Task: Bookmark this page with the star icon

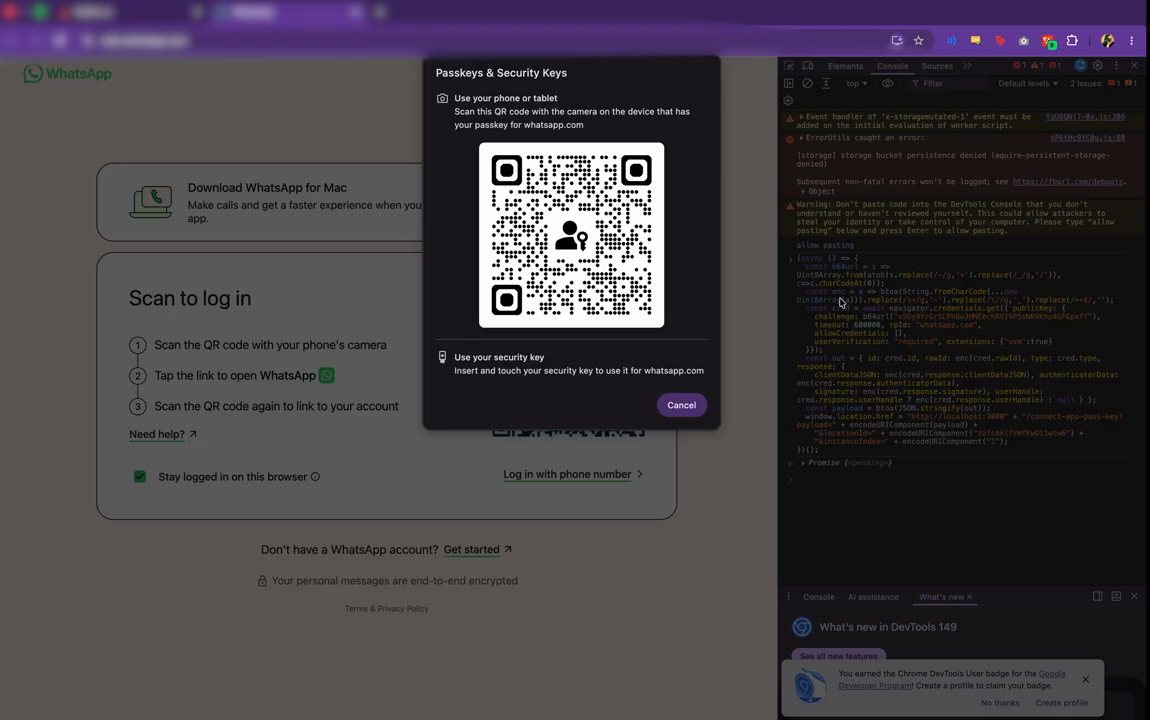Action: pos(918,41)
